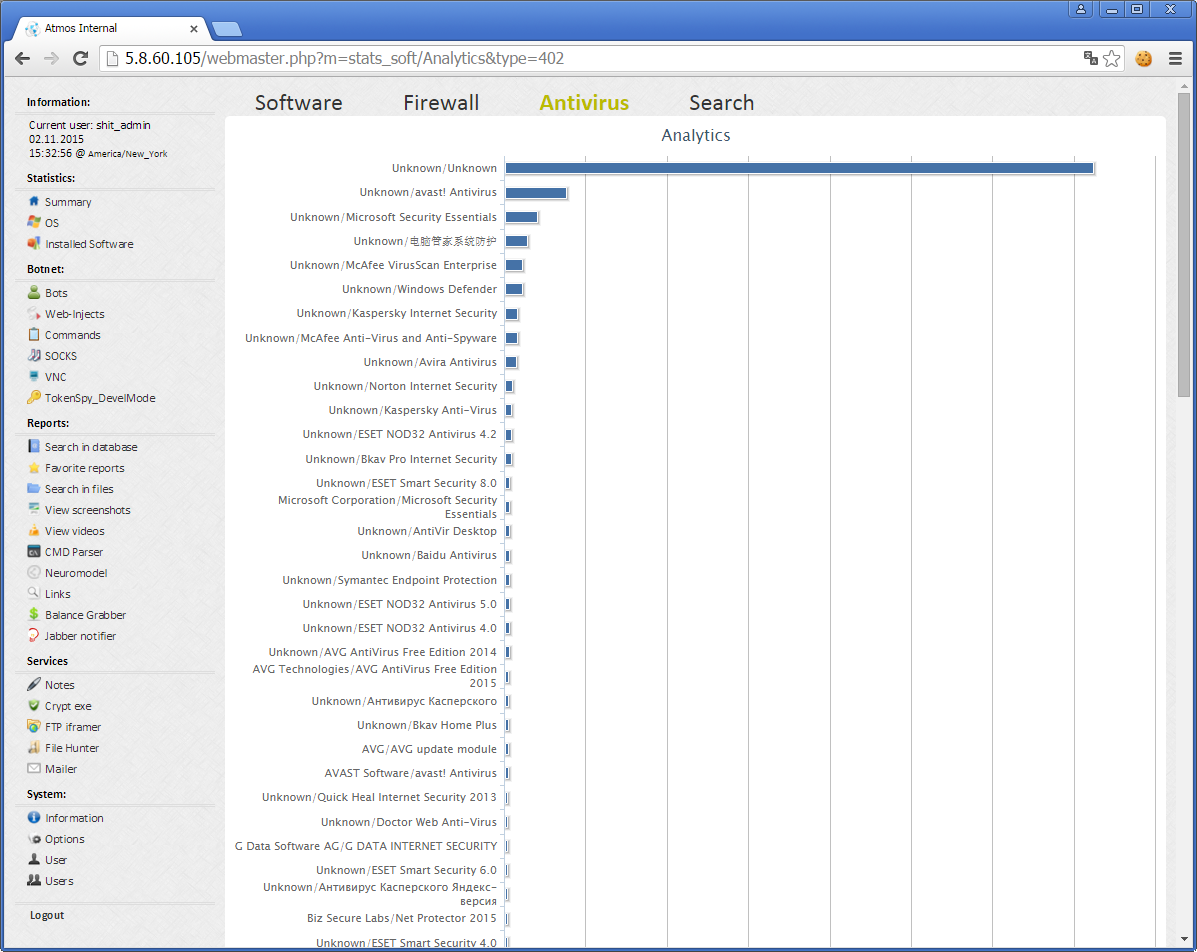The width and height of the screenshot is (1197, 952).
Task: Click the SOCKS icon
Action: point(34,356)
